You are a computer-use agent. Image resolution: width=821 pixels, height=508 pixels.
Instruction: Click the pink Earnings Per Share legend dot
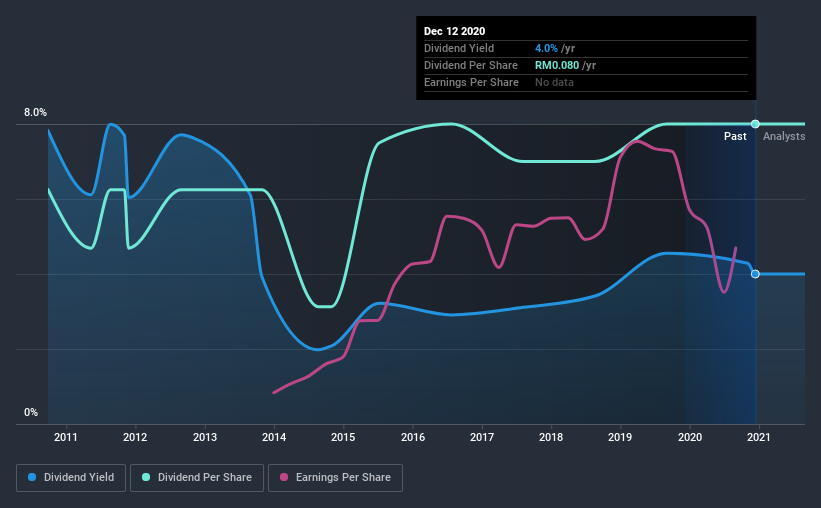284,477
